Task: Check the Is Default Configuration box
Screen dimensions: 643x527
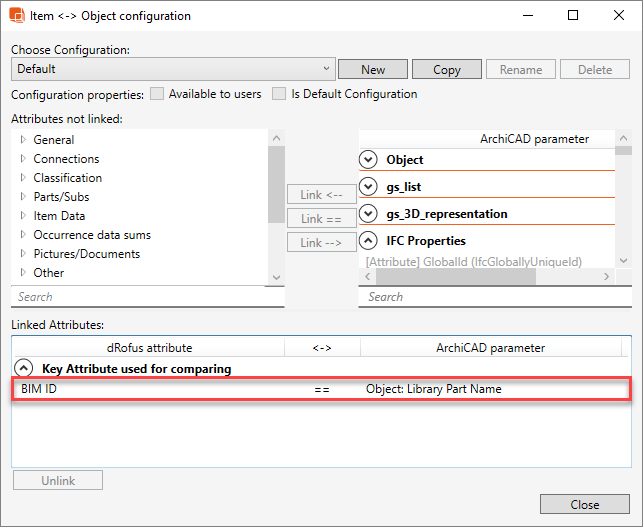Action: pos(280,94)
